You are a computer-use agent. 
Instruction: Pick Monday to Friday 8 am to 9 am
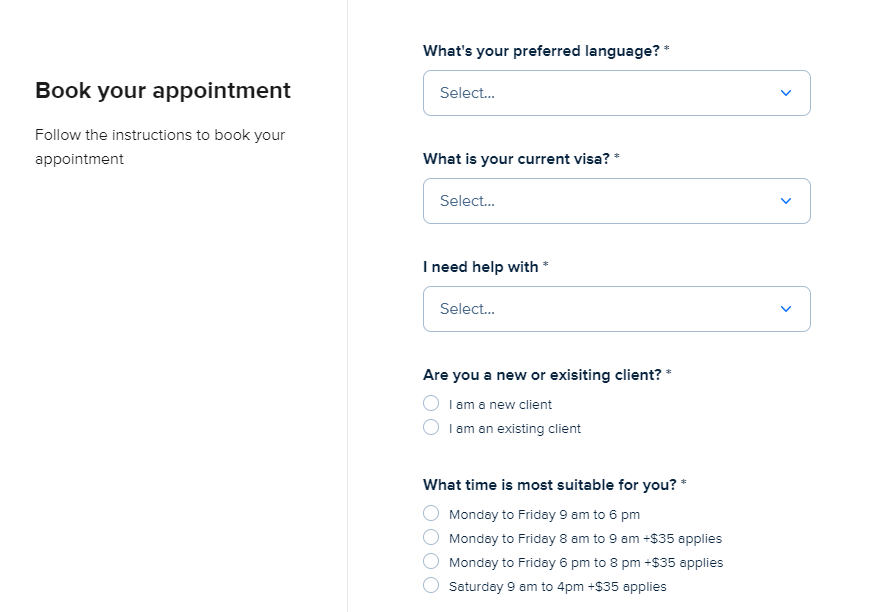click(431, 538)
